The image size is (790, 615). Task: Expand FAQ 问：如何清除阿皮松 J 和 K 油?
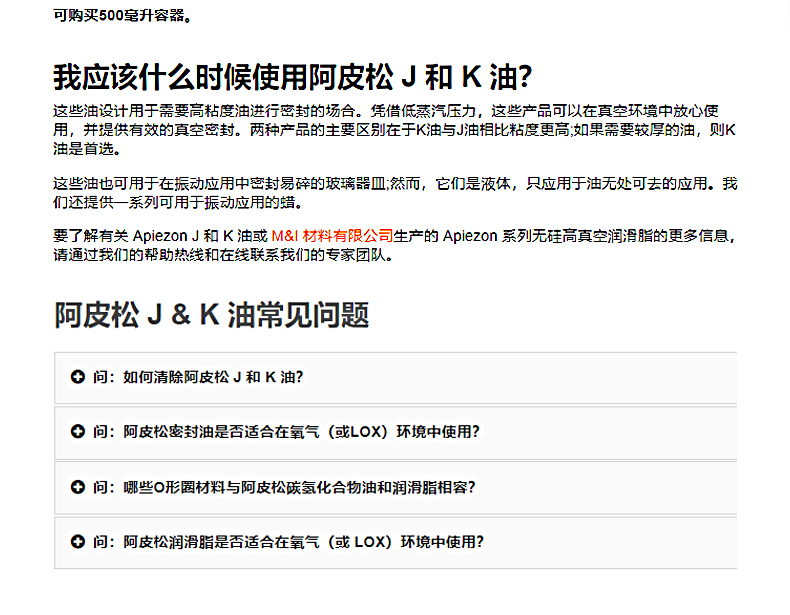(x=396, y=378)
